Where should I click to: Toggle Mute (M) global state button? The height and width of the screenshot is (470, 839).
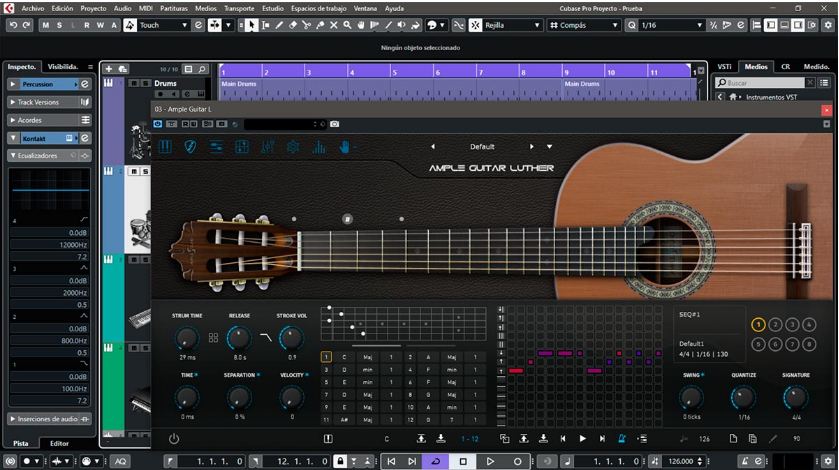coord(45,25)
